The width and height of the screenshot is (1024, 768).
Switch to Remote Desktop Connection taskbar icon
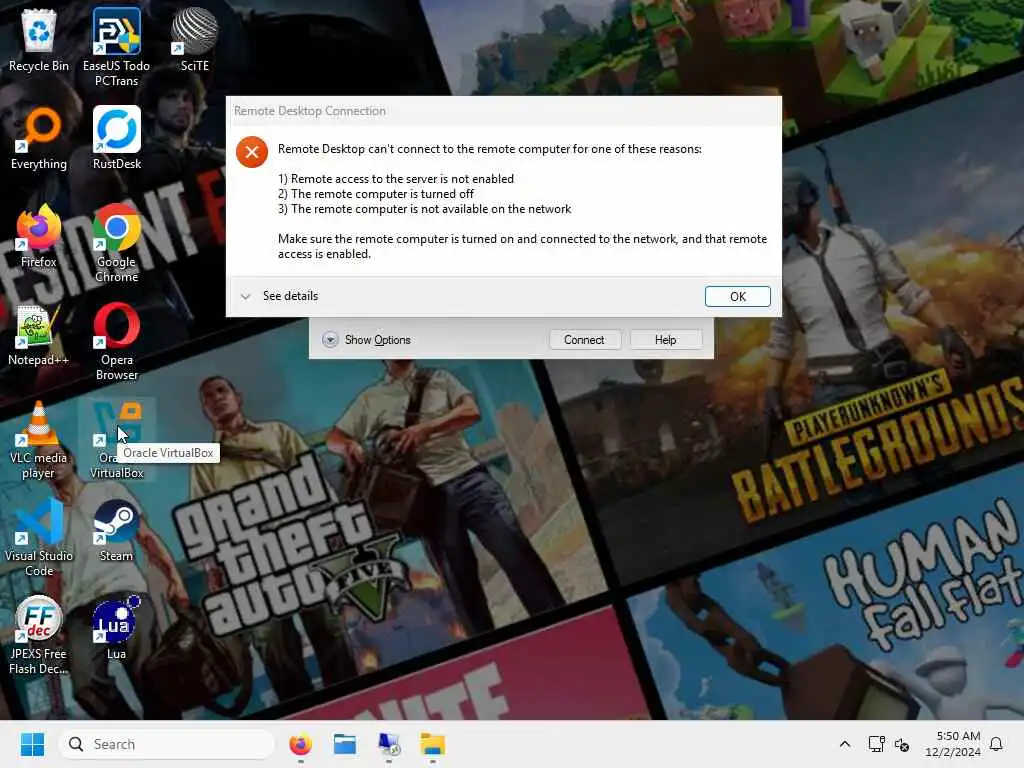(389, 744)
